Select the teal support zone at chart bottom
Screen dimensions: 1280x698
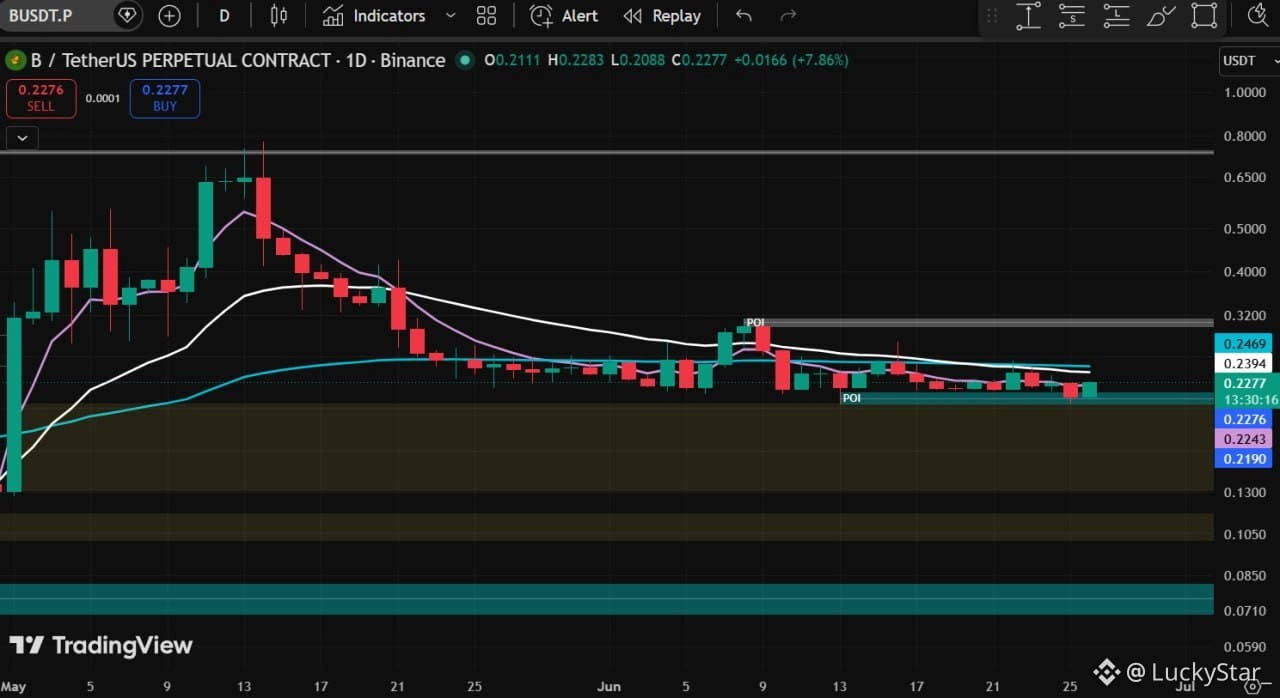coord(606,599)
